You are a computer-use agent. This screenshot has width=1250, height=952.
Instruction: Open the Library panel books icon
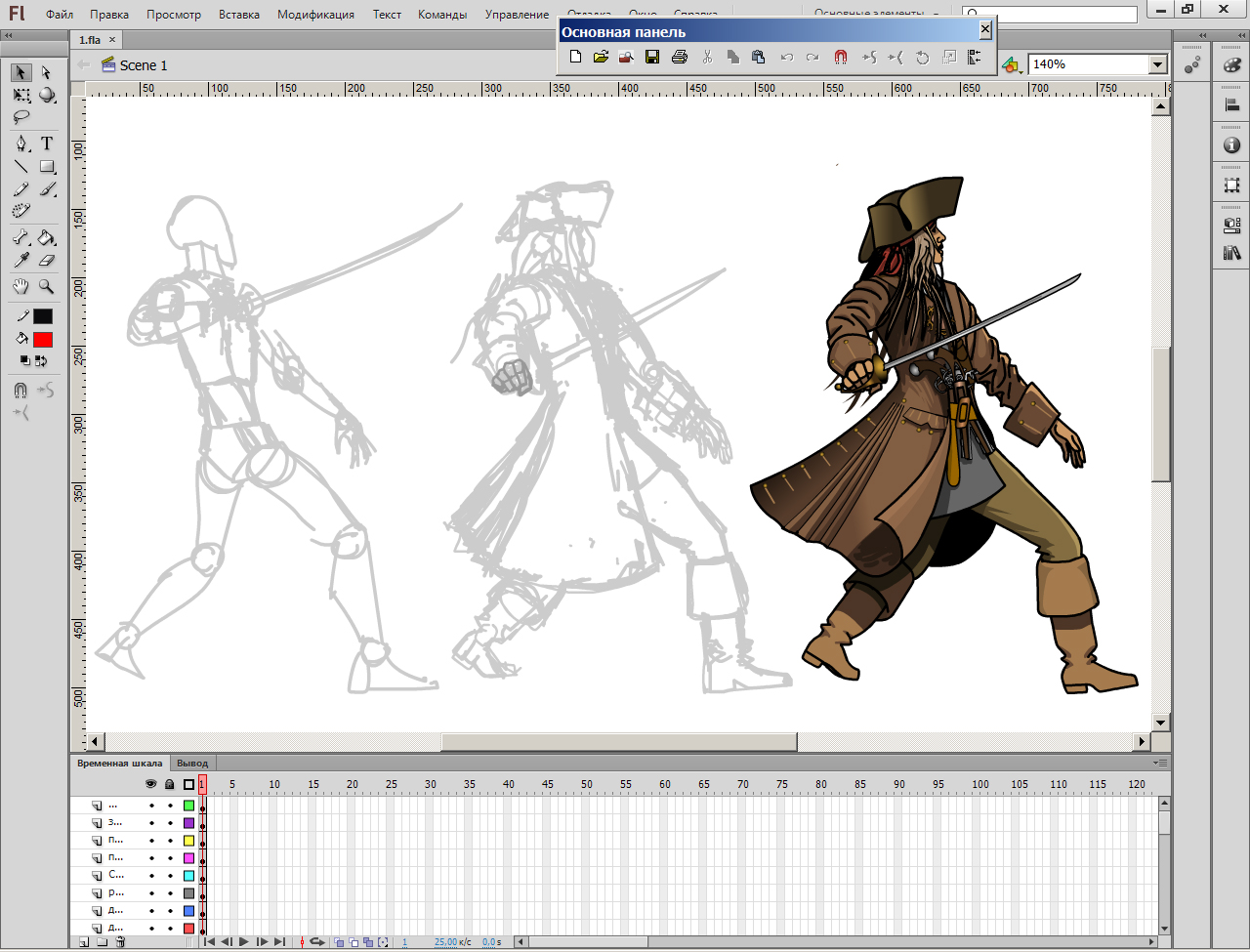pyautogui.click(x=1231, y=253)
